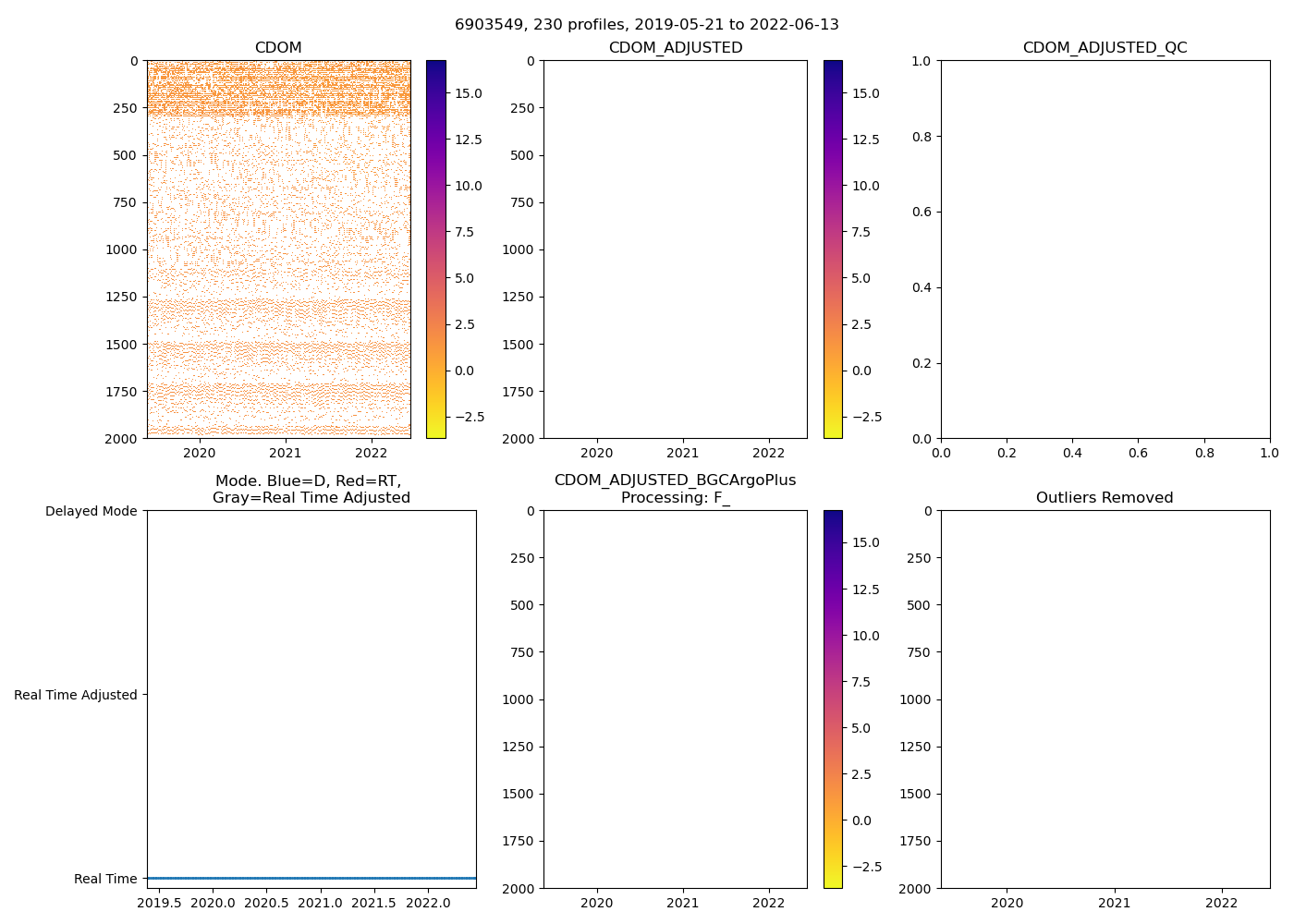The width and height of the screenshot is (1294, 924).
Task: Click the 2021 tick under the CDOM heatmap
Action: 285,453
